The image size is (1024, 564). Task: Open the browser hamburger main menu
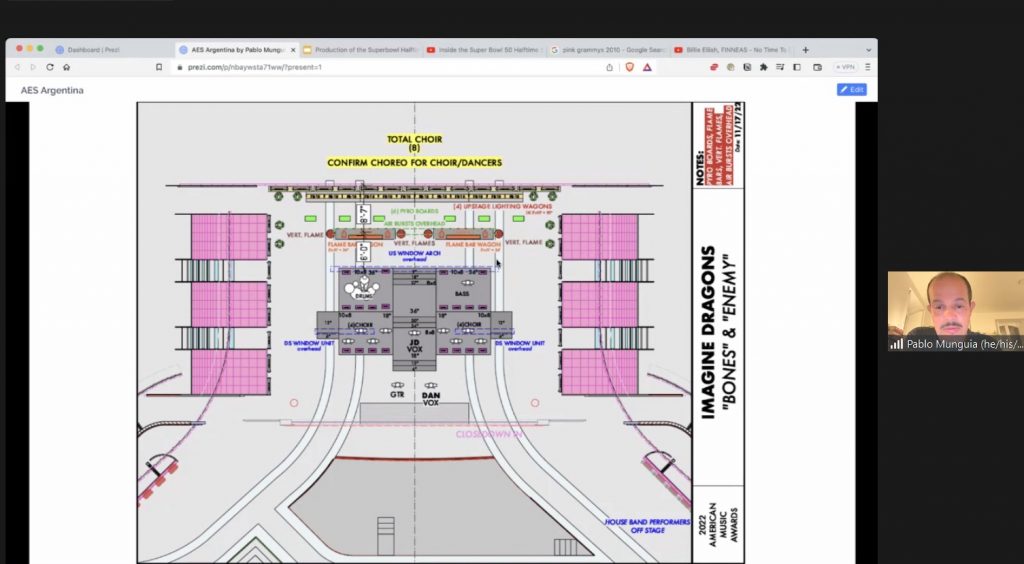click(x=867, y=67)
